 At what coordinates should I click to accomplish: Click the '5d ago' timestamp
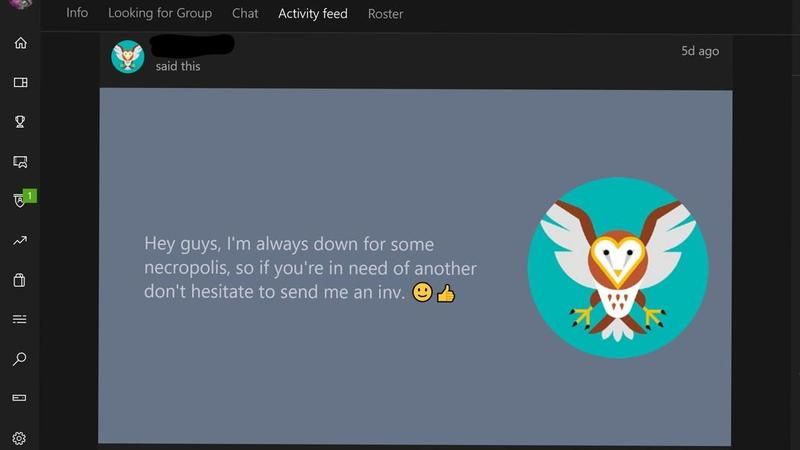click(700, 51)
